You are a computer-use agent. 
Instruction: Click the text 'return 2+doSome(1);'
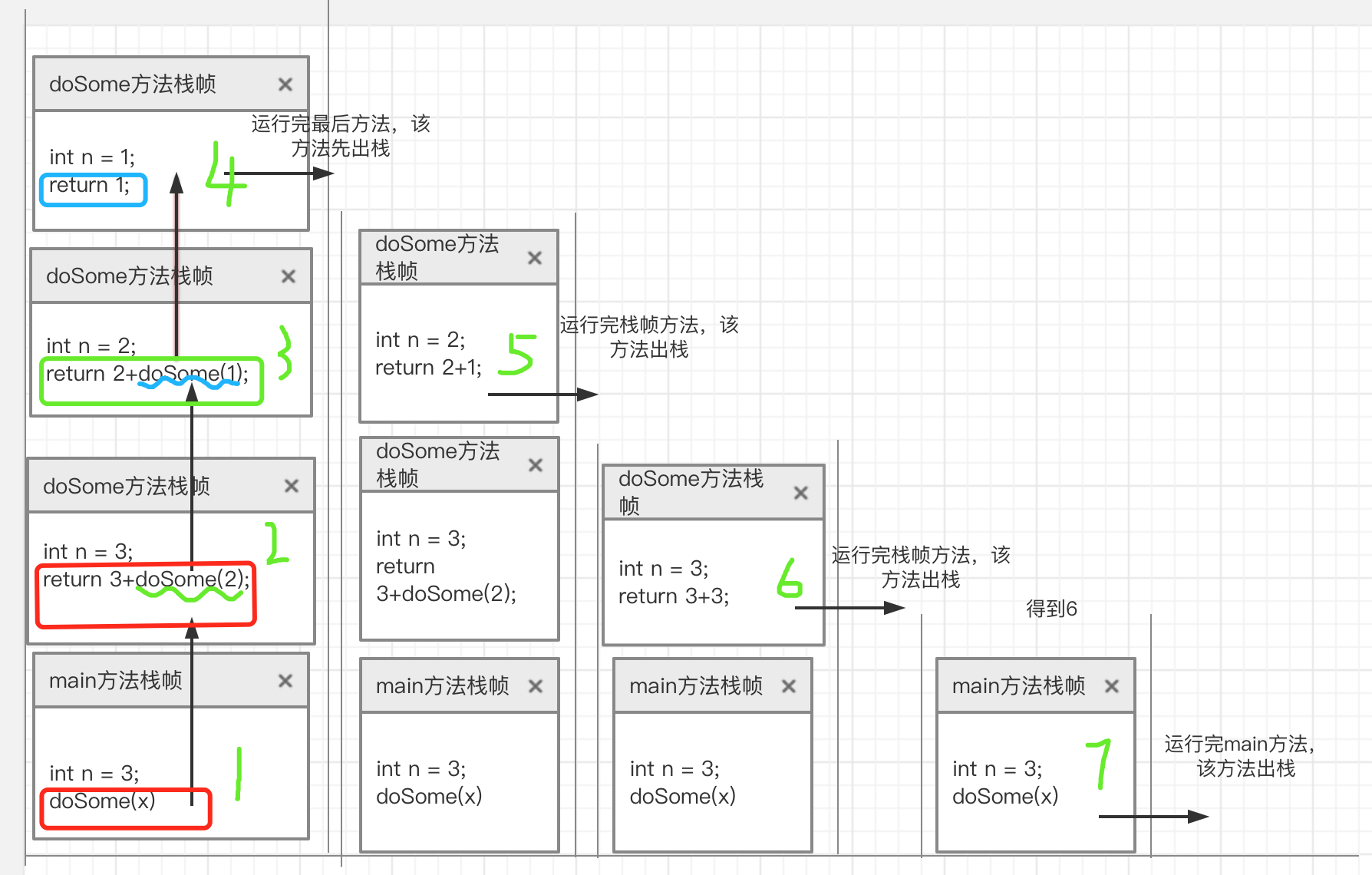(147, 374)
